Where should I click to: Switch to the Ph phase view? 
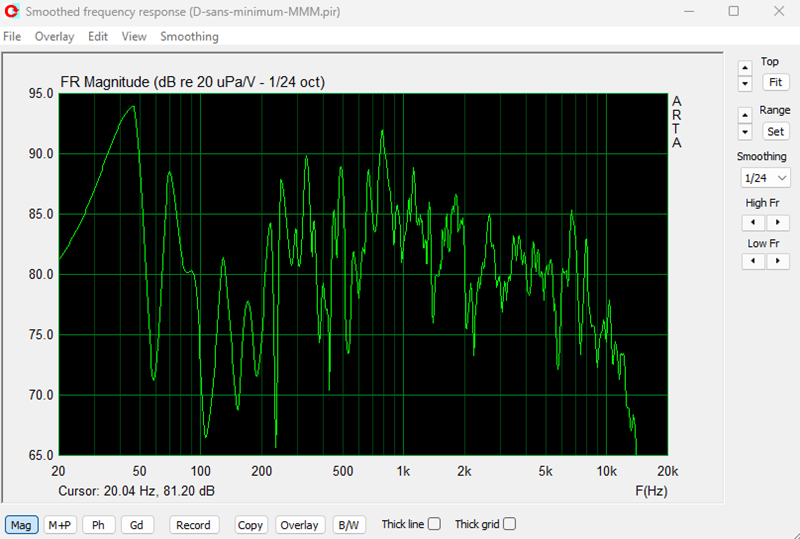click(x=98, y=525)
